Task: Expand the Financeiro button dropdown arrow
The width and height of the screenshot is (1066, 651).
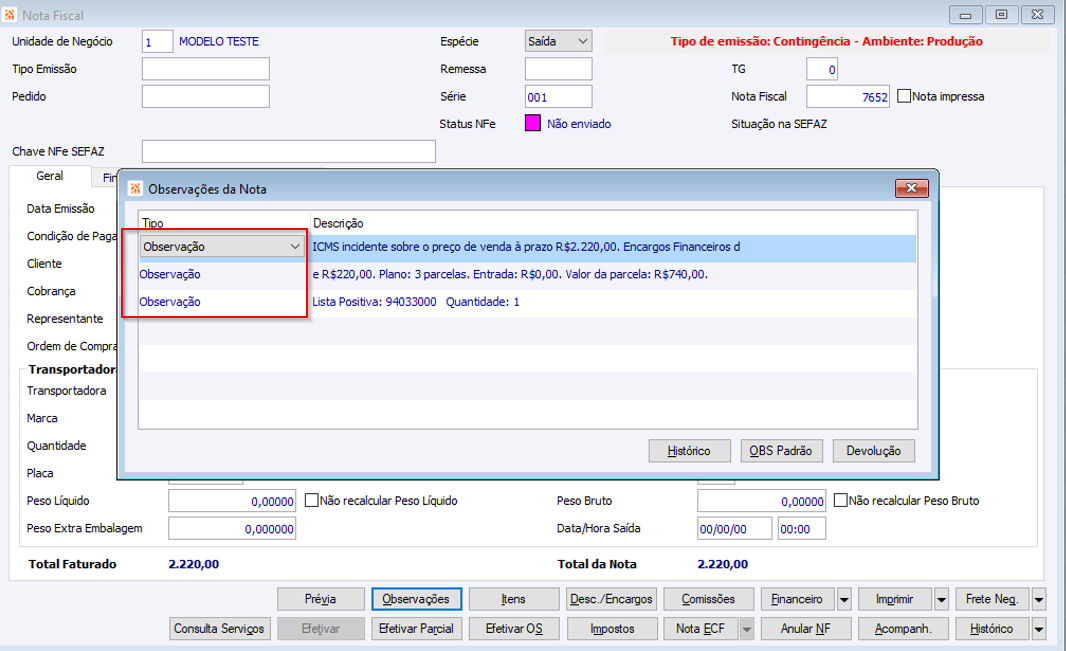Action: pos(844,599)
